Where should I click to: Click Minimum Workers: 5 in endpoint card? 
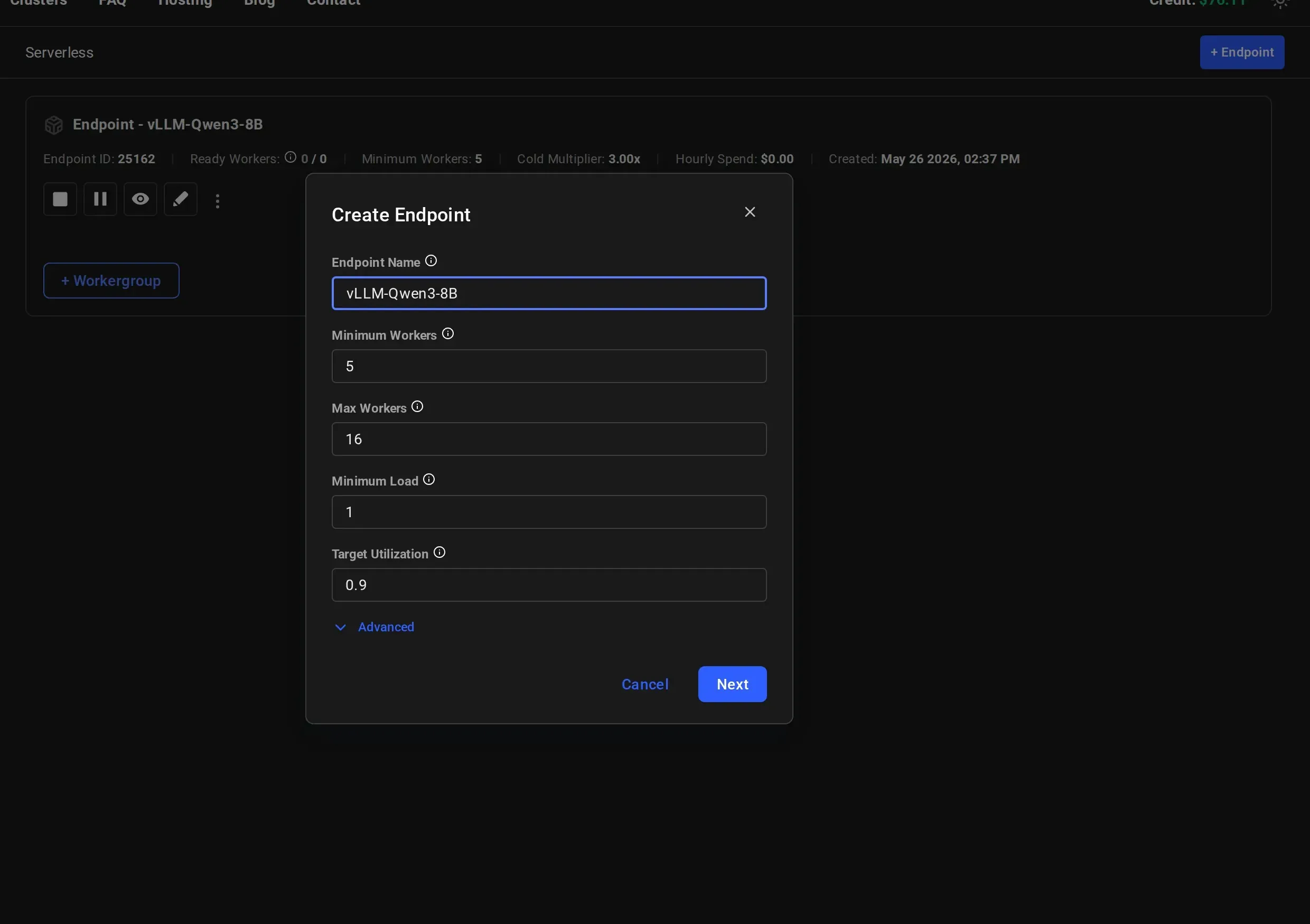click(422, 158)
